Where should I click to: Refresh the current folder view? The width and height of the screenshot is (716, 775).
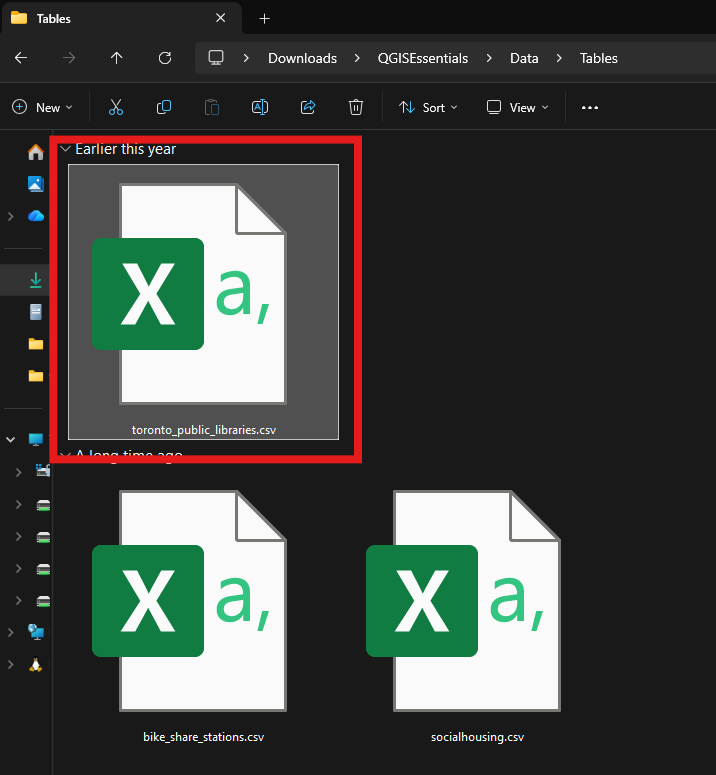pyautogui.click(x=165, y=58)
